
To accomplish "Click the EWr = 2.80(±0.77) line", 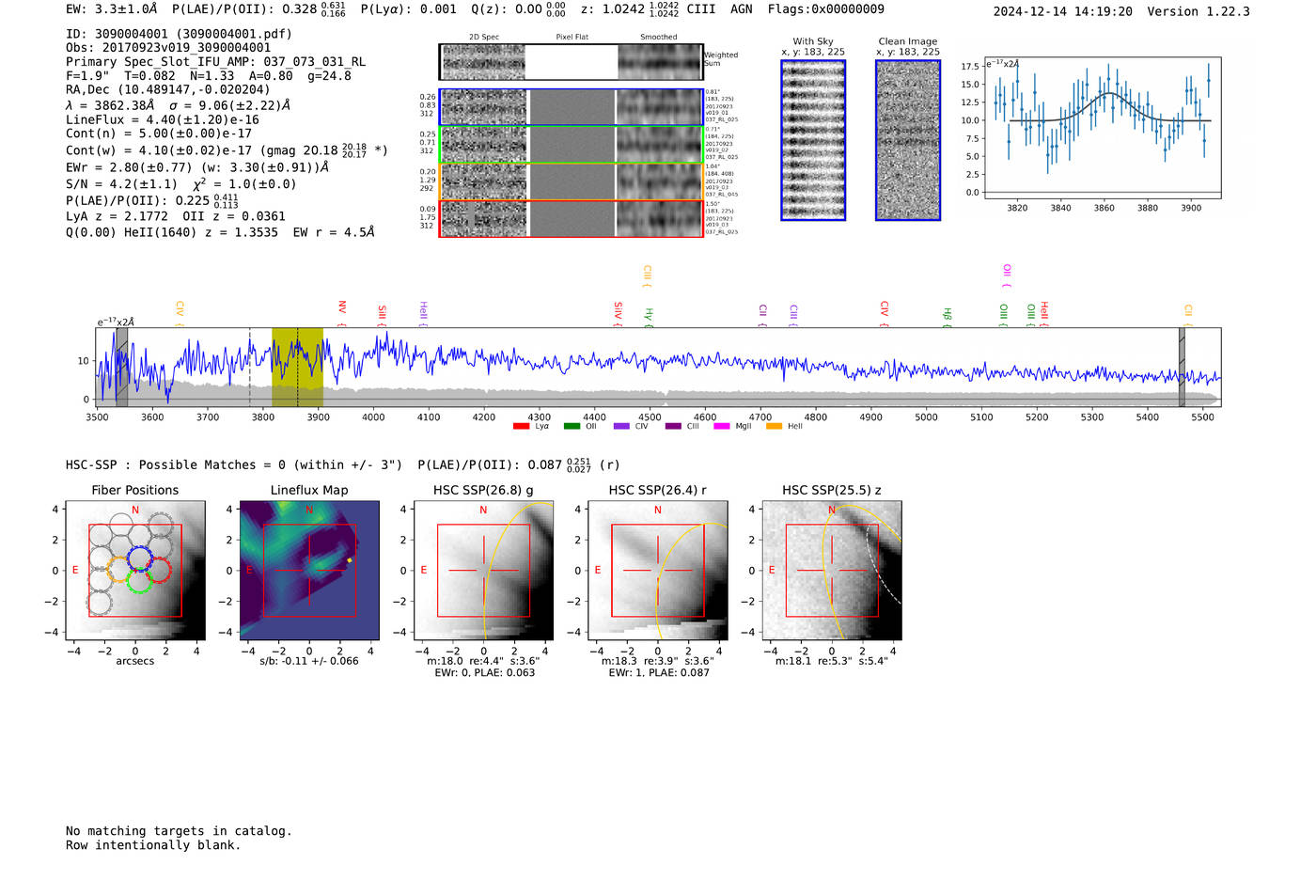I will 197,167.
